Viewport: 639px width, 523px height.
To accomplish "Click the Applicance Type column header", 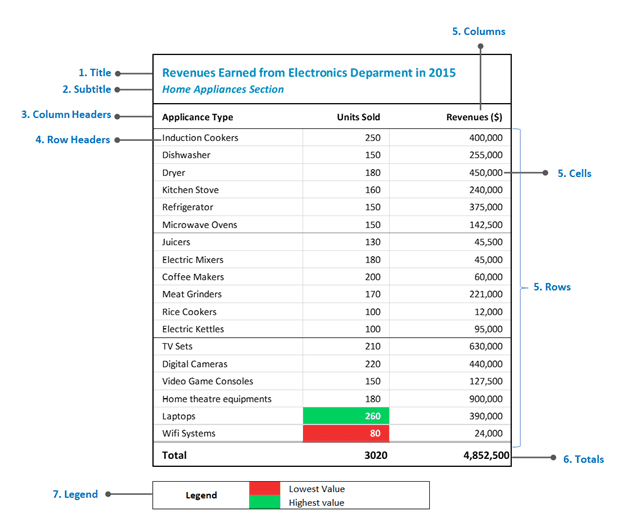I will pyautogui.click(x=198, y=117).
